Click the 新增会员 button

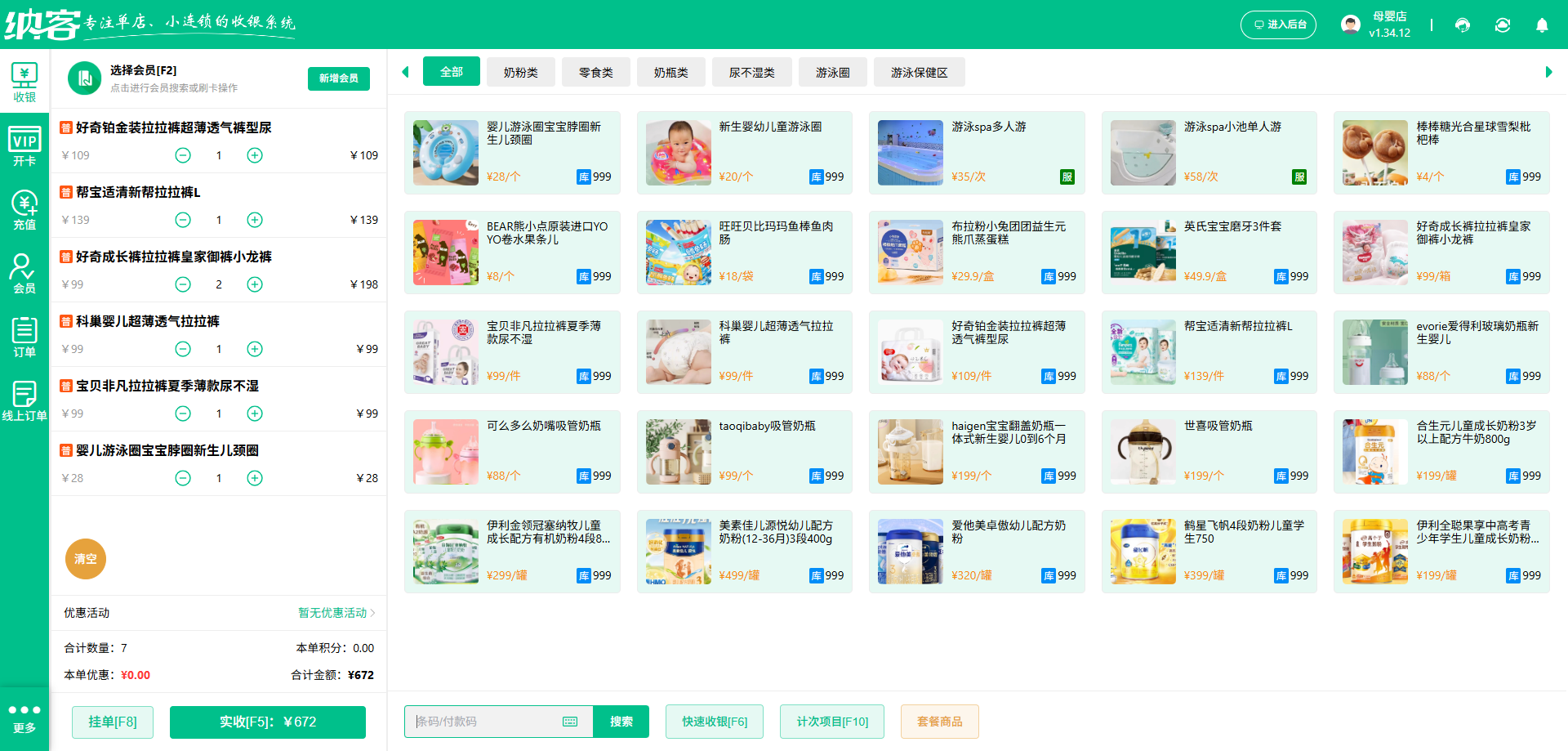click(338, 78)
